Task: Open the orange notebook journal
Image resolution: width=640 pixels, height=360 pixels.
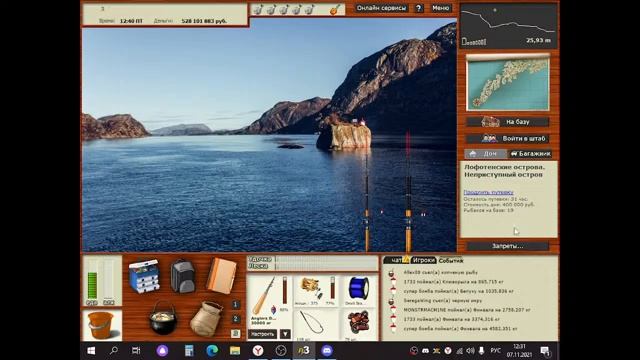Action: coord(221,276)
